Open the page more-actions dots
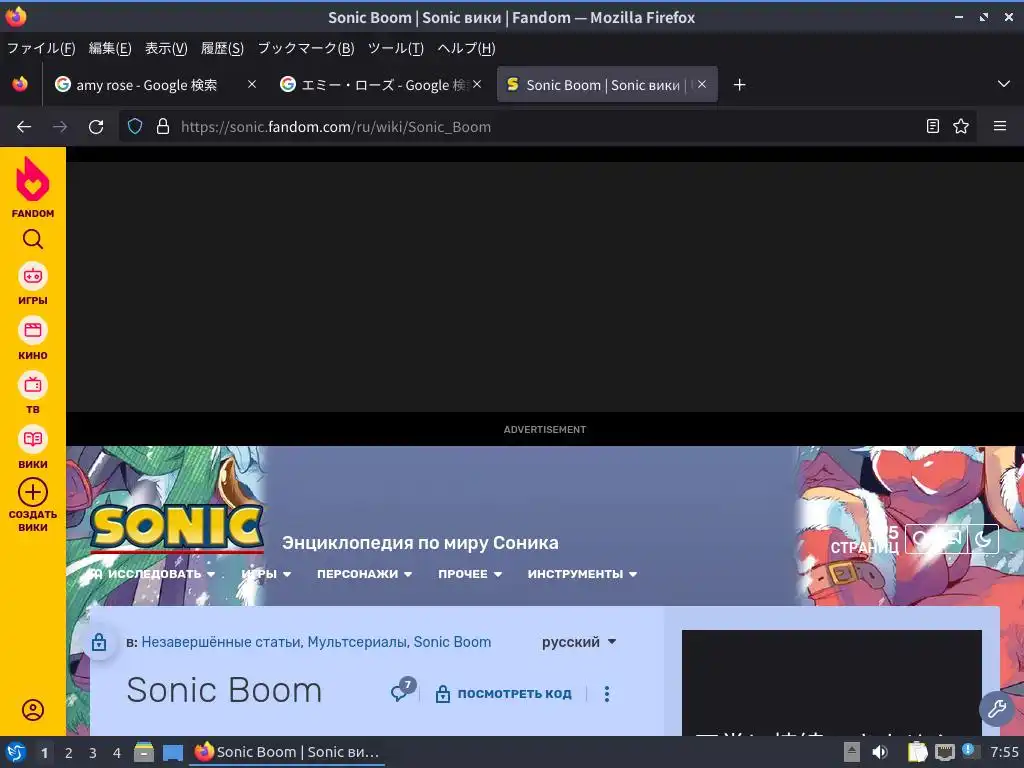The image size is (1024, 768). (x=607, y=694)
